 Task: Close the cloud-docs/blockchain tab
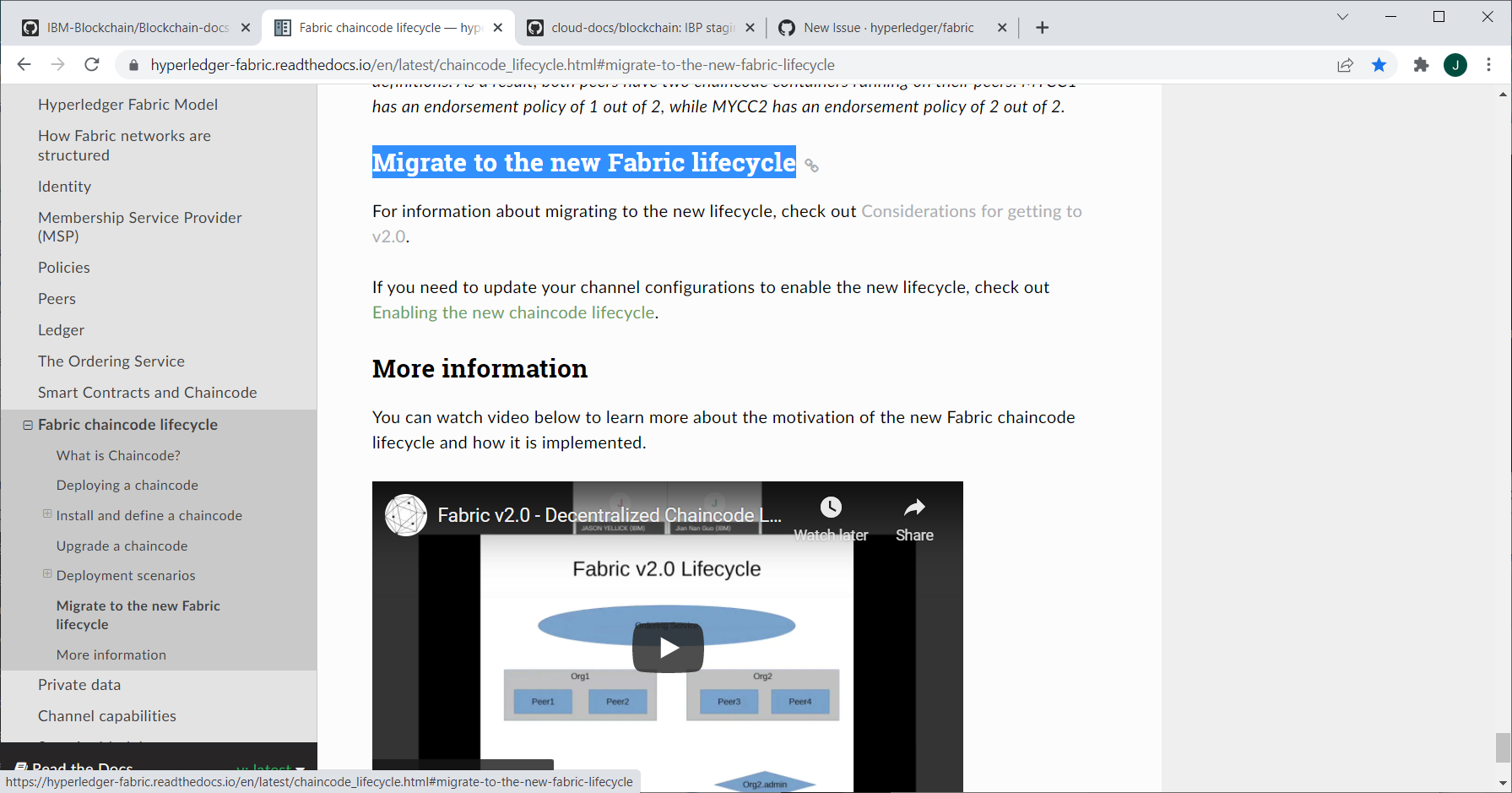[x=750, y=28]
